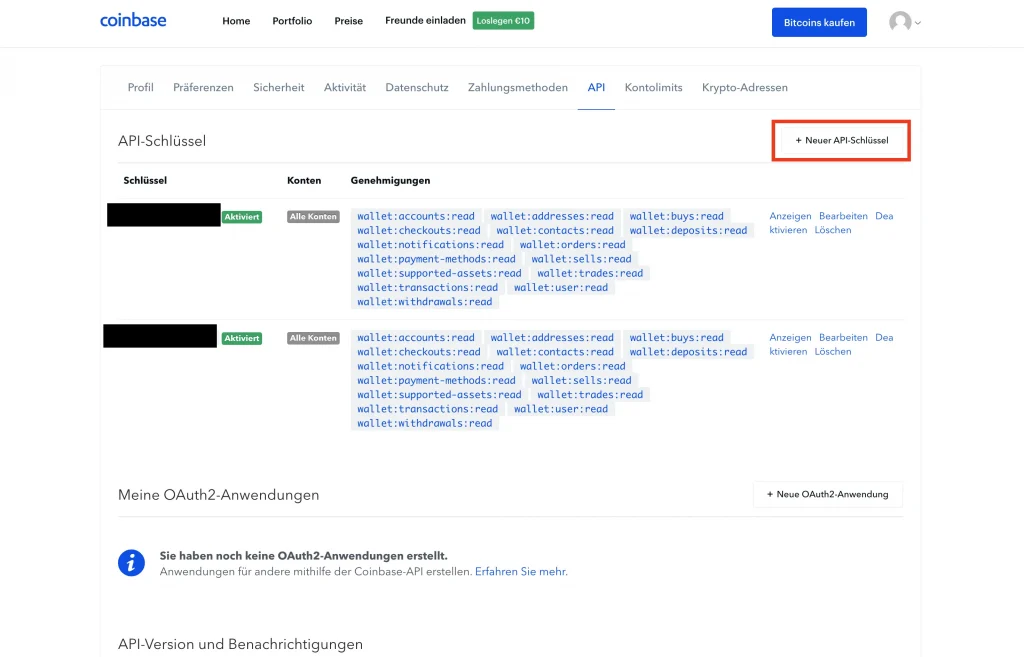Viewport: 1024px width, 657px height.
Task: Click the Coinbase logo
Action: [133, 21]
